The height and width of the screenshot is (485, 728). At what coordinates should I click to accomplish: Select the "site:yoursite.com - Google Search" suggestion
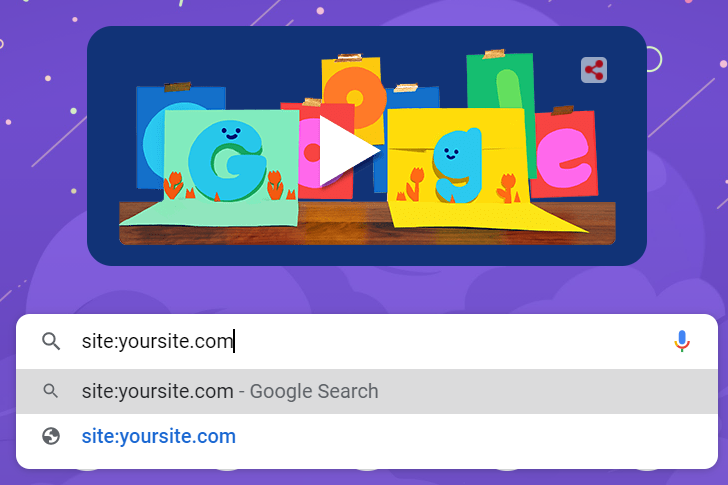367,391
